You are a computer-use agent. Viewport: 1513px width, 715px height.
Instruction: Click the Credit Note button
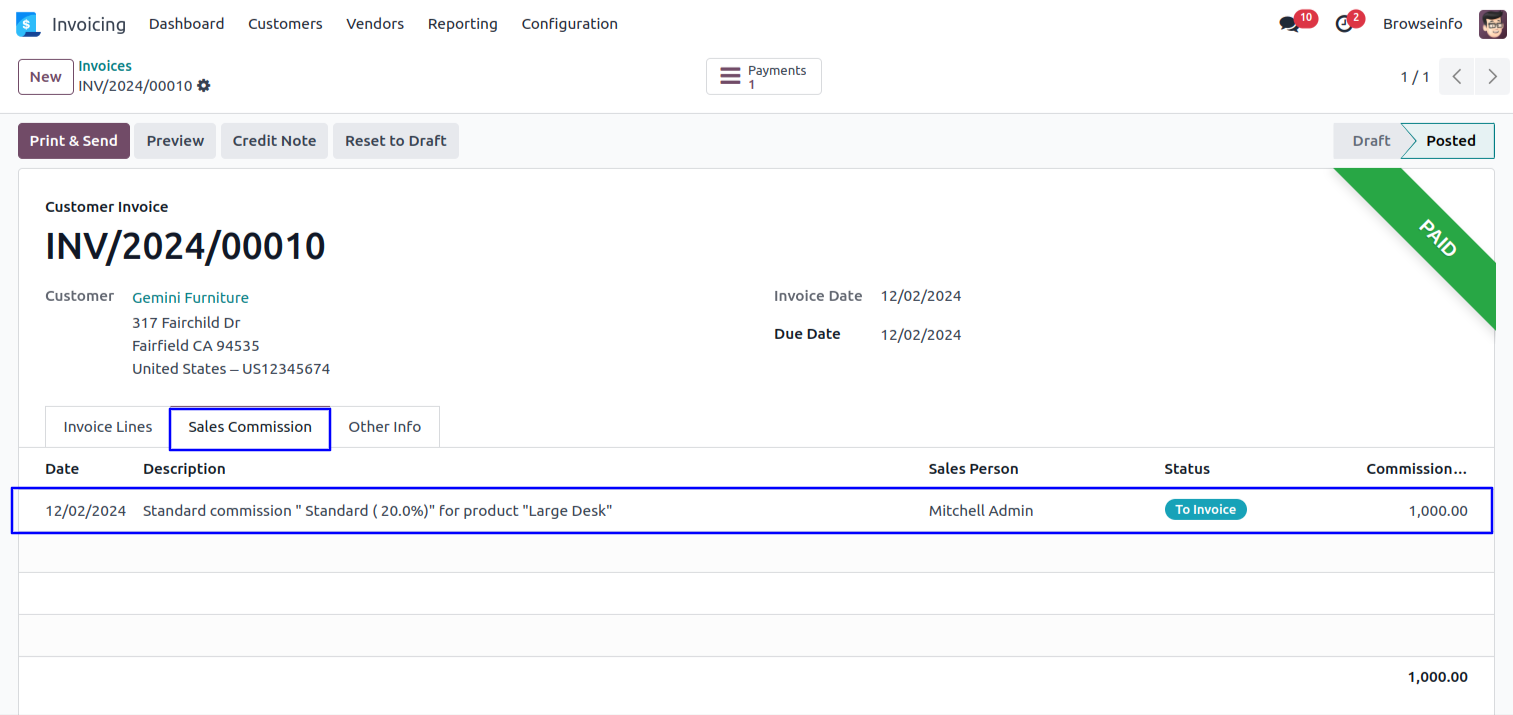coord(274,141)
